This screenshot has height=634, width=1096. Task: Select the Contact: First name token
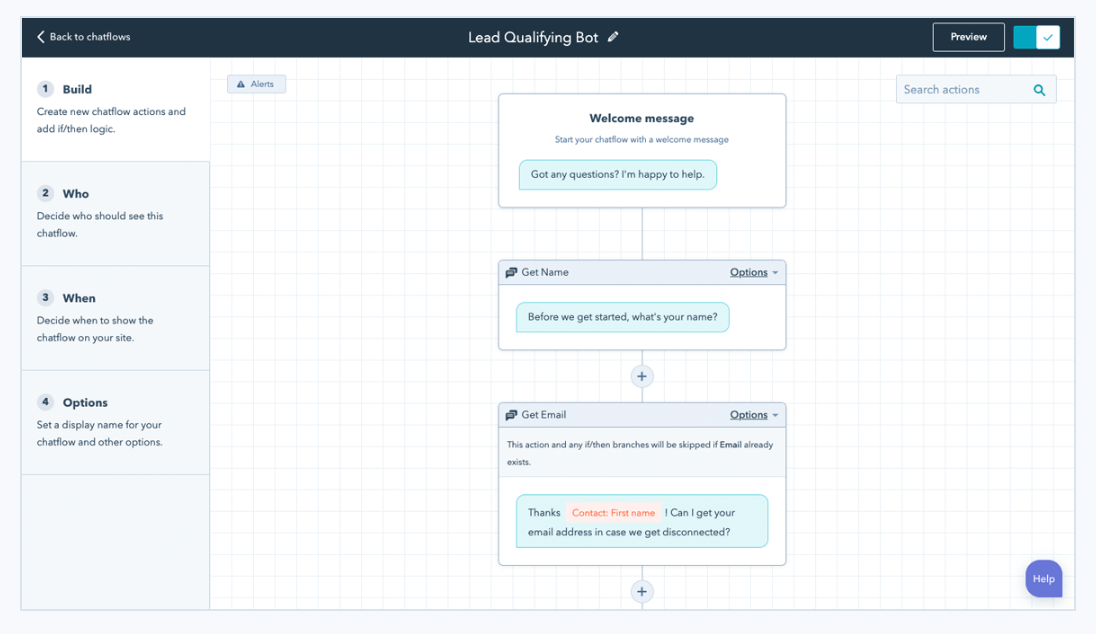coord(613,513)
